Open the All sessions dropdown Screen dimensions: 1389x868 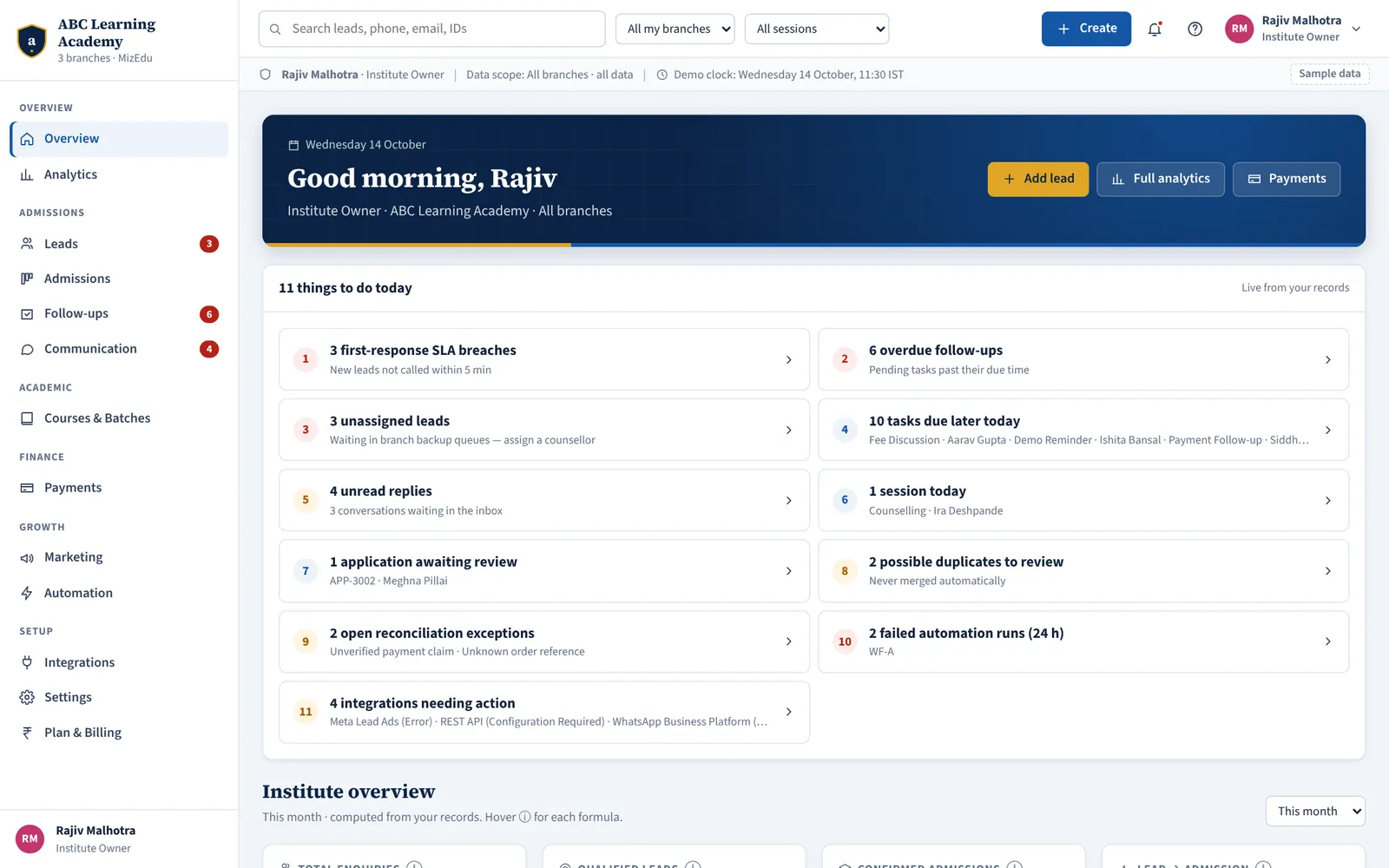[817, 29]
